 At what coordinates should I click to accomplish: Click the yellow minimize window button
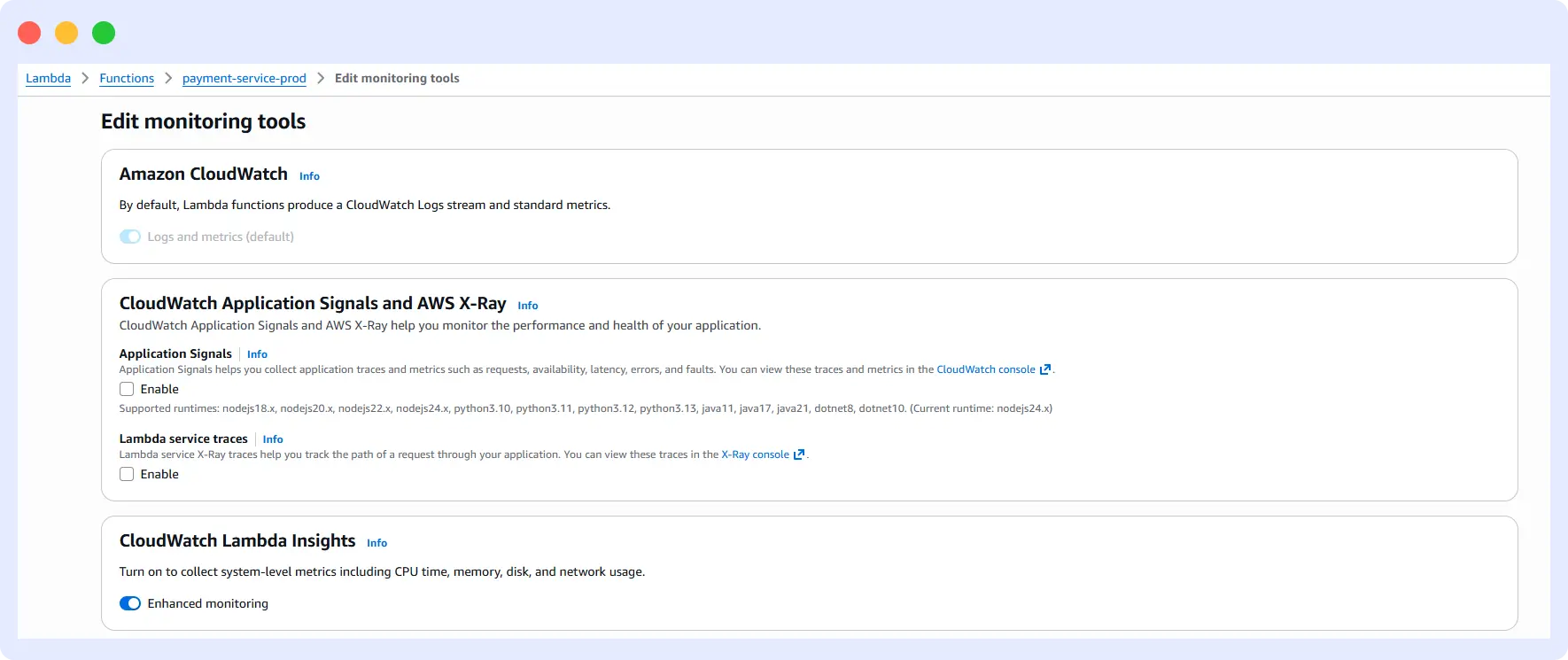tap(66, 33)
